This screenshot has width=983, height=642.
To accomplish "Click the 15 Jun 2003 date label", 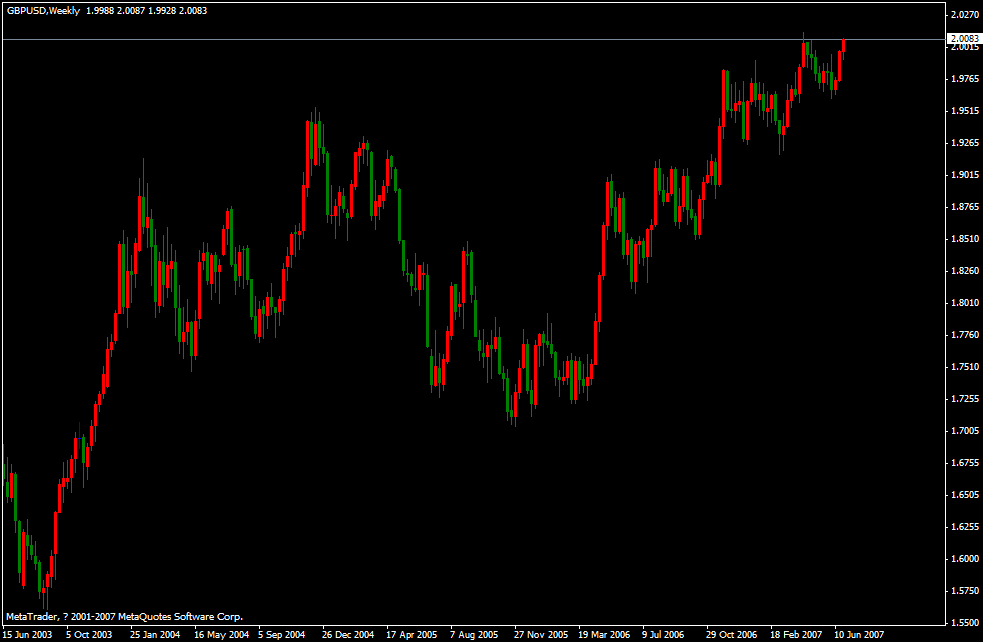I will (28, 634).
